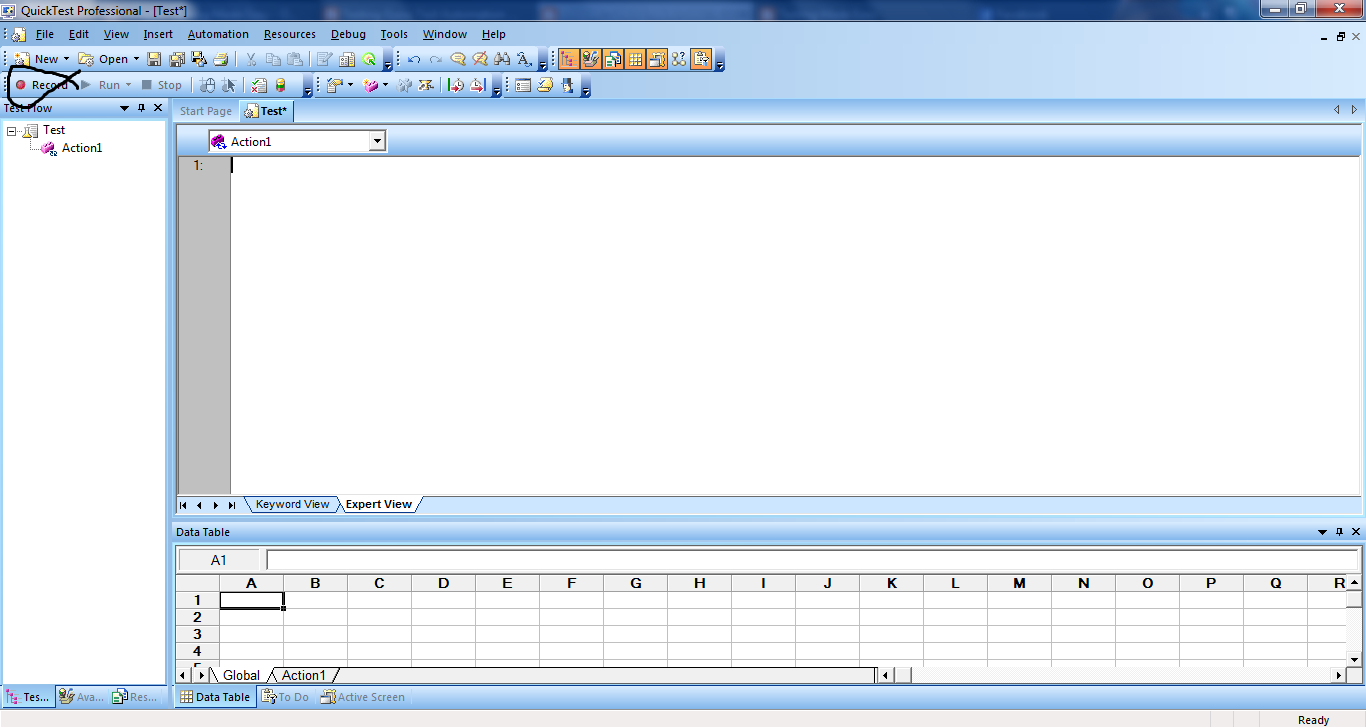1366x728 pixels.
Task: Click the yellow notes icon beside Object Spy
Action: (x=545, y=85)
